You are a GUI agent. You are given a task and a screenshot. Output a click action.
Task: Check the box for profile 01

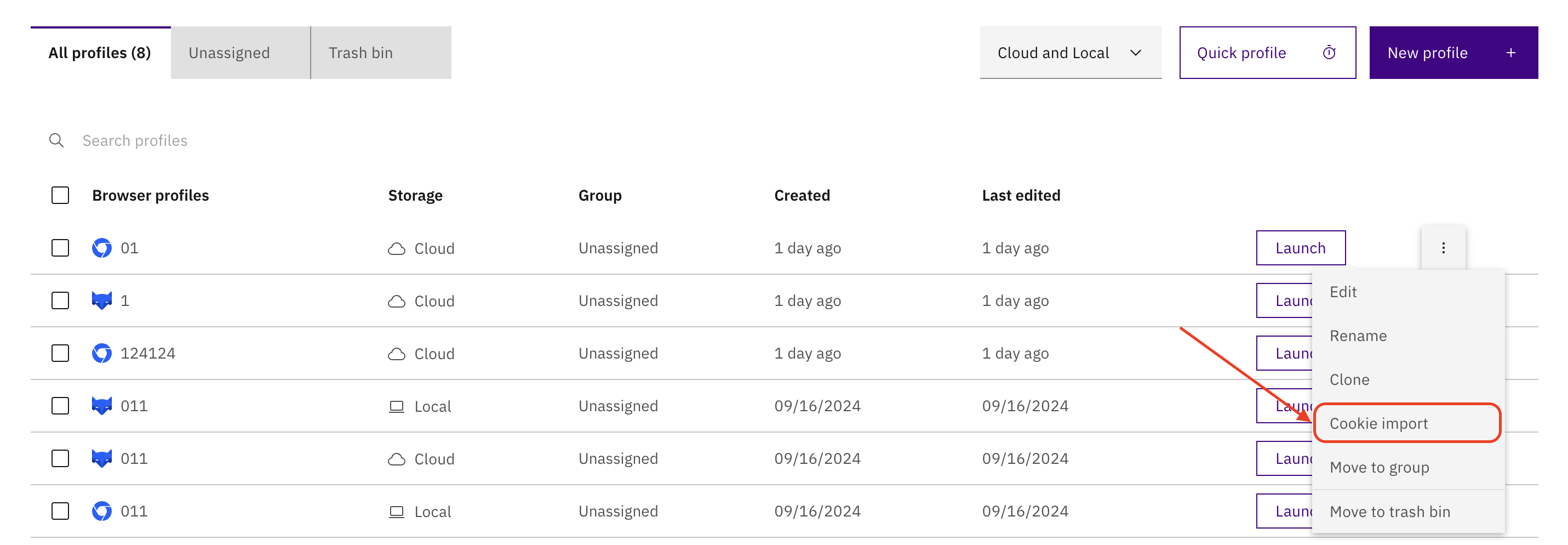click(60, 248)
